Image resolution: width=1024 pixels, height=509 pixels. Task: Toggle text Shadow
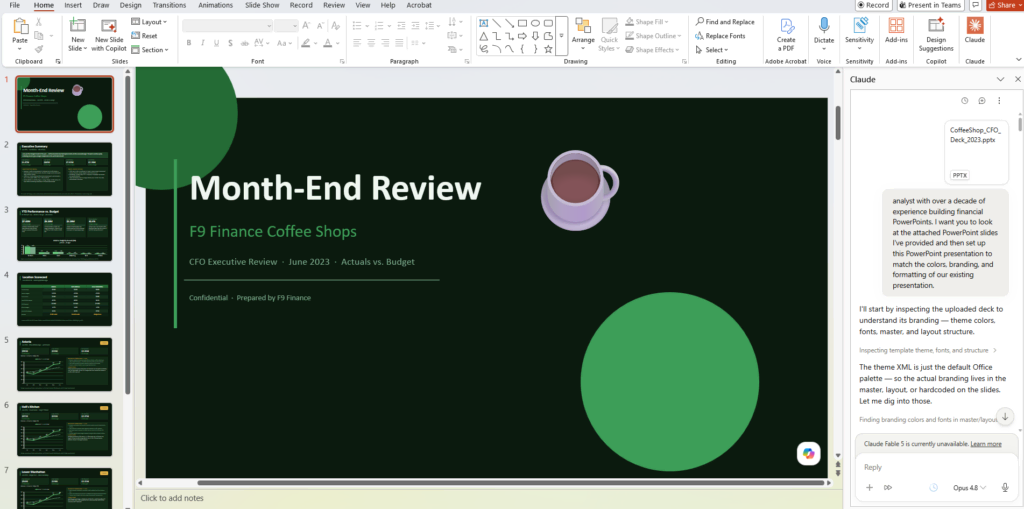click(x=231, y=43)
